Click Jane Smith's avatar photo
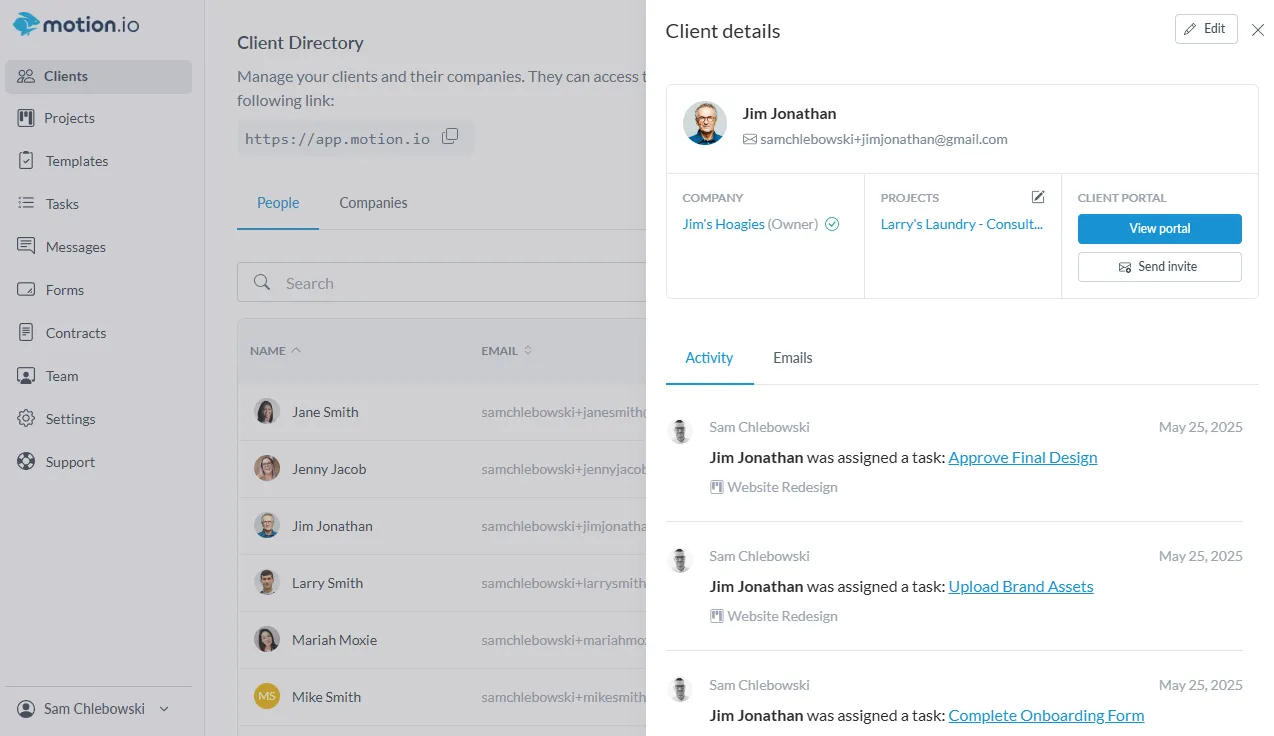 [267, 412]
